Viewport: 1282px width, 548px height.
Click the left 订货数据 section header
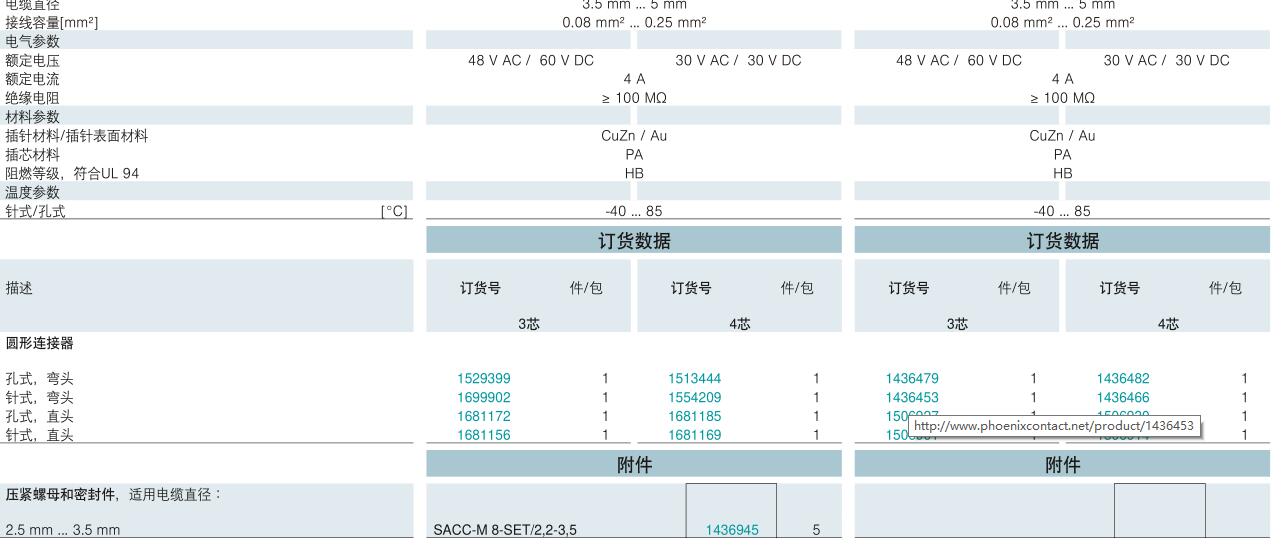pyautogui.click(x=634, y=241)
